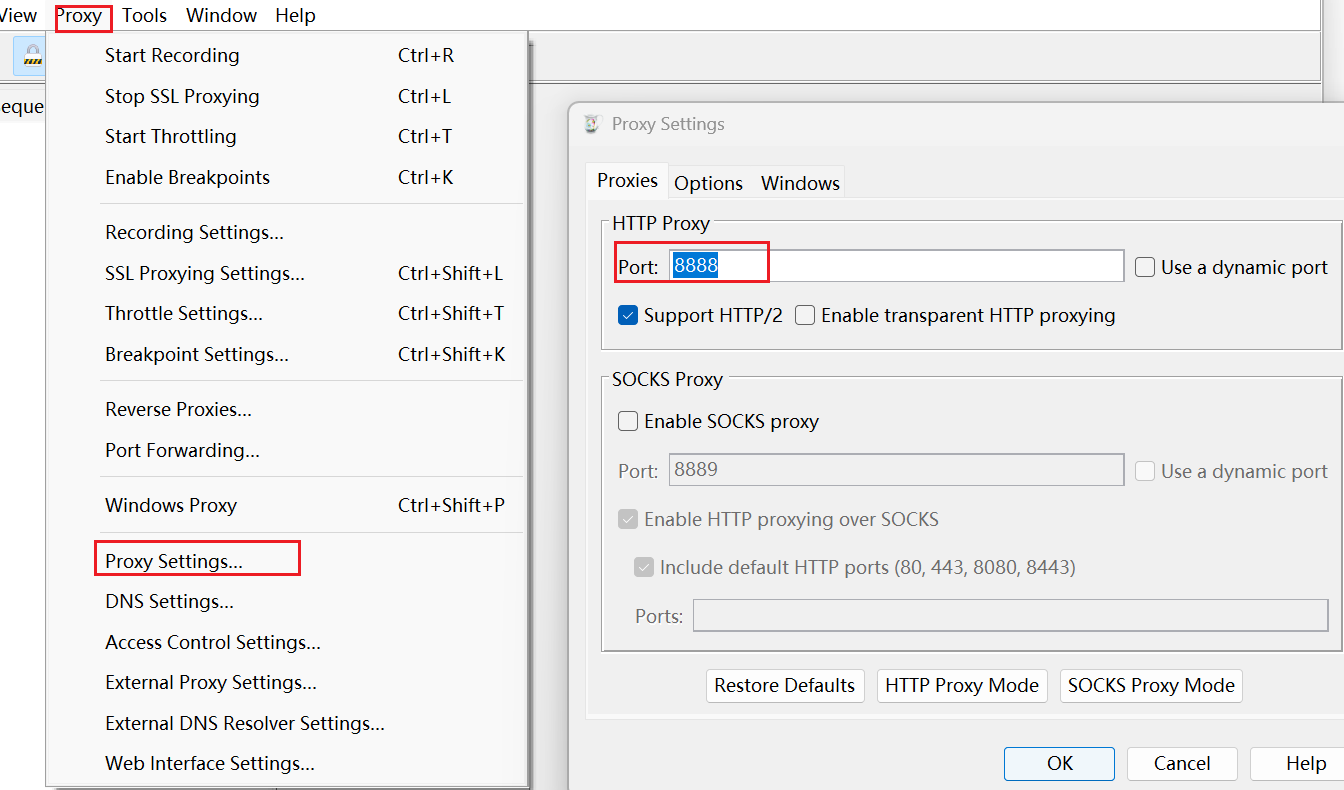Switch to the Options tab
The height and width of the screenshot is (790, 1344).
(708, 183)
